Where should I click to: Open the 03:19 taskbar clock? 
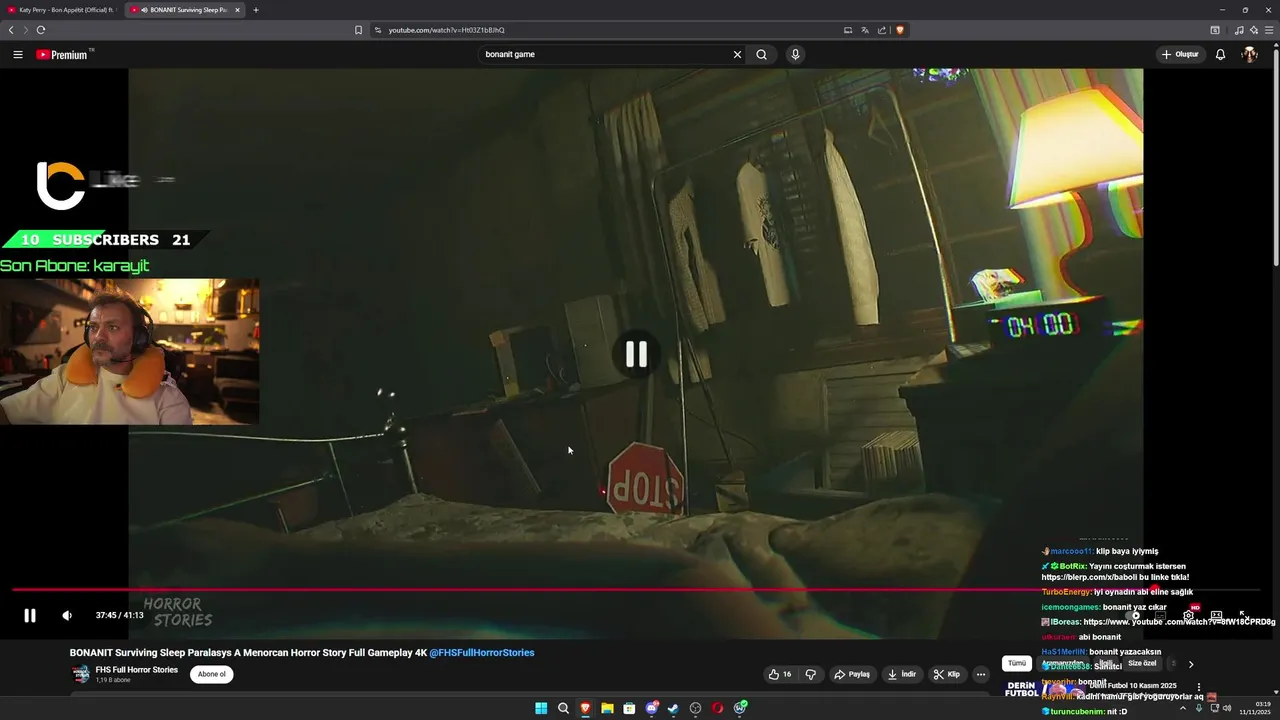[1255, 708]
